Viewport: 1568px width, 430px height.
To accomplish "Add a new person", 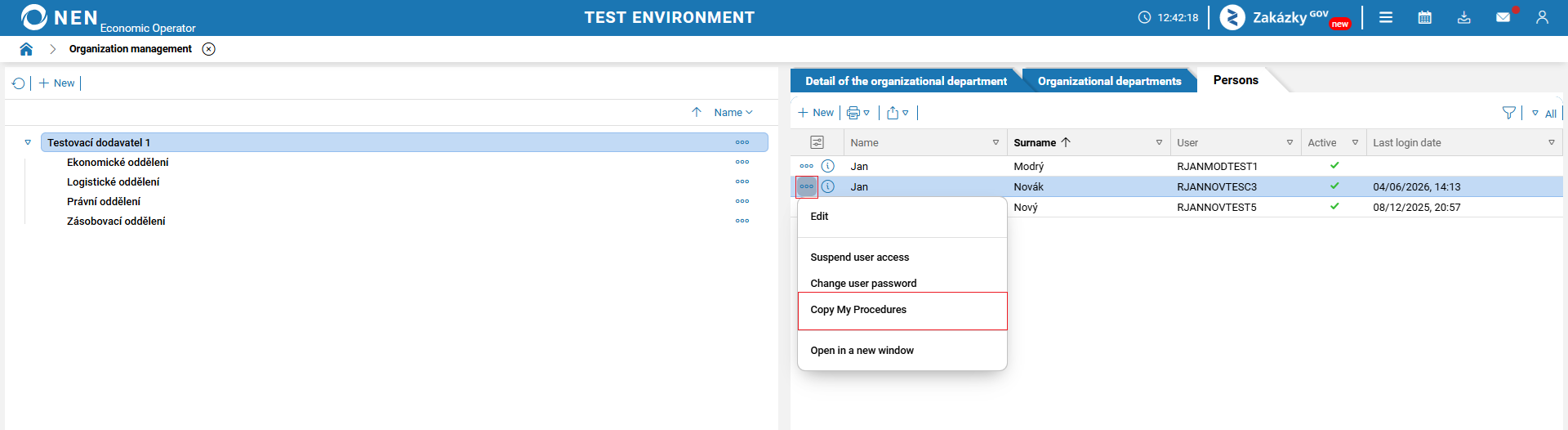I will (816, 113).
